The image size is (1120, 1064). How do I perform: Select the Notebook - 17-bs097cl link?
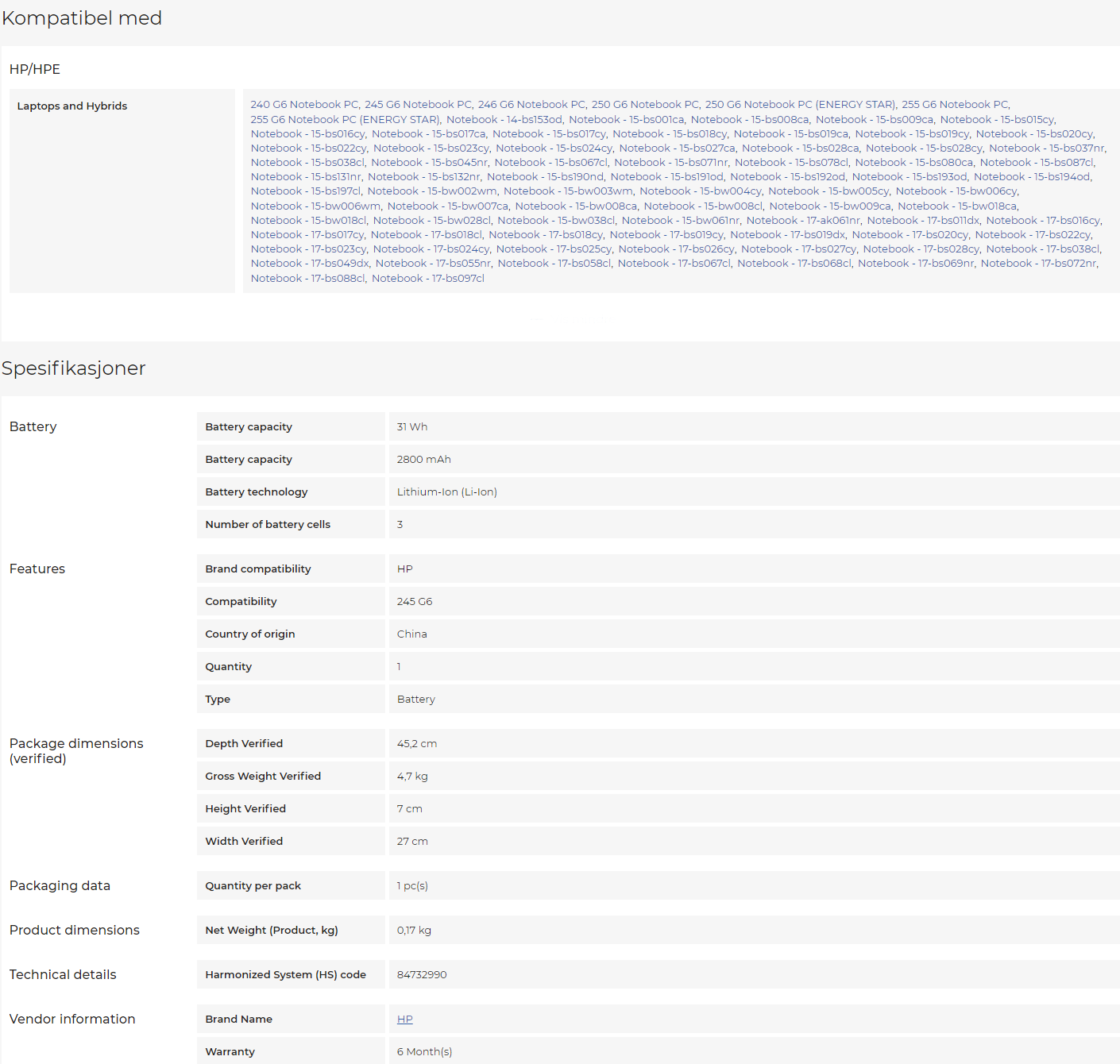click(427, 279)
